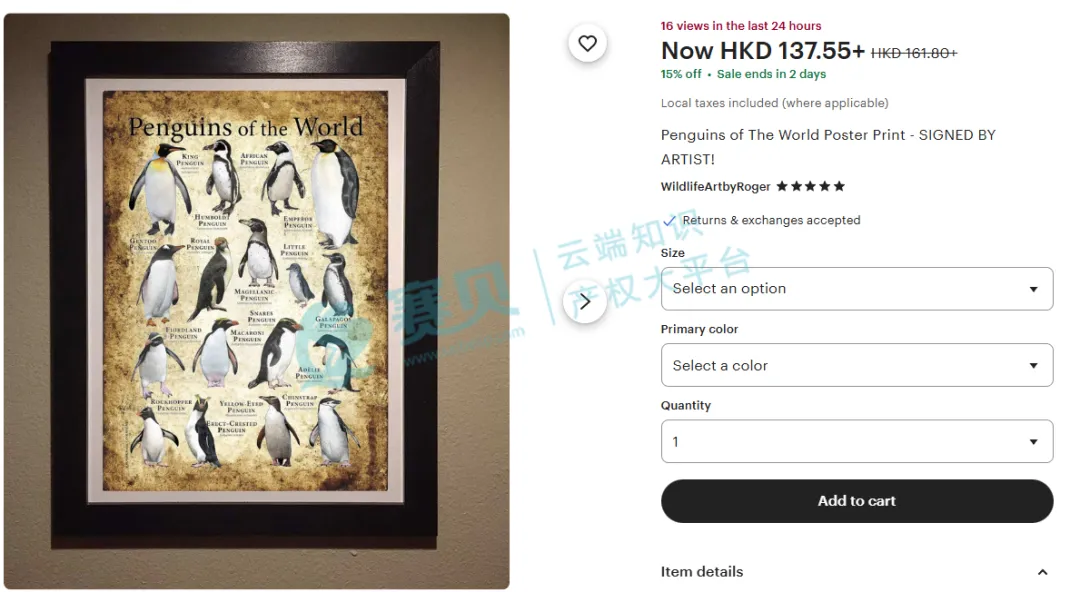Image resolution: width=1080 pixels, height=592 pixels.
Task: Add the poster to cart
Action: (x=856, y=501)
